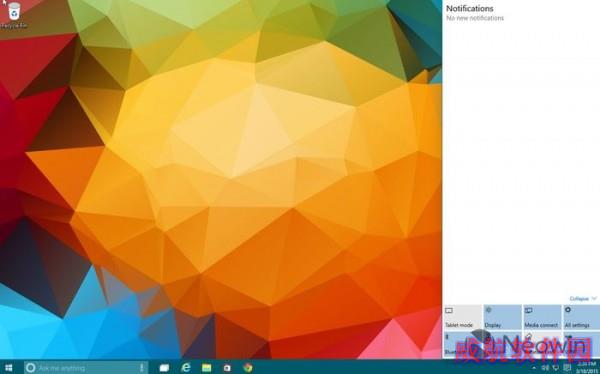Image resolution: width=600 pixels, height=374 pixels.
Task: Open the volume control in tray
Action: click(545, 368)
